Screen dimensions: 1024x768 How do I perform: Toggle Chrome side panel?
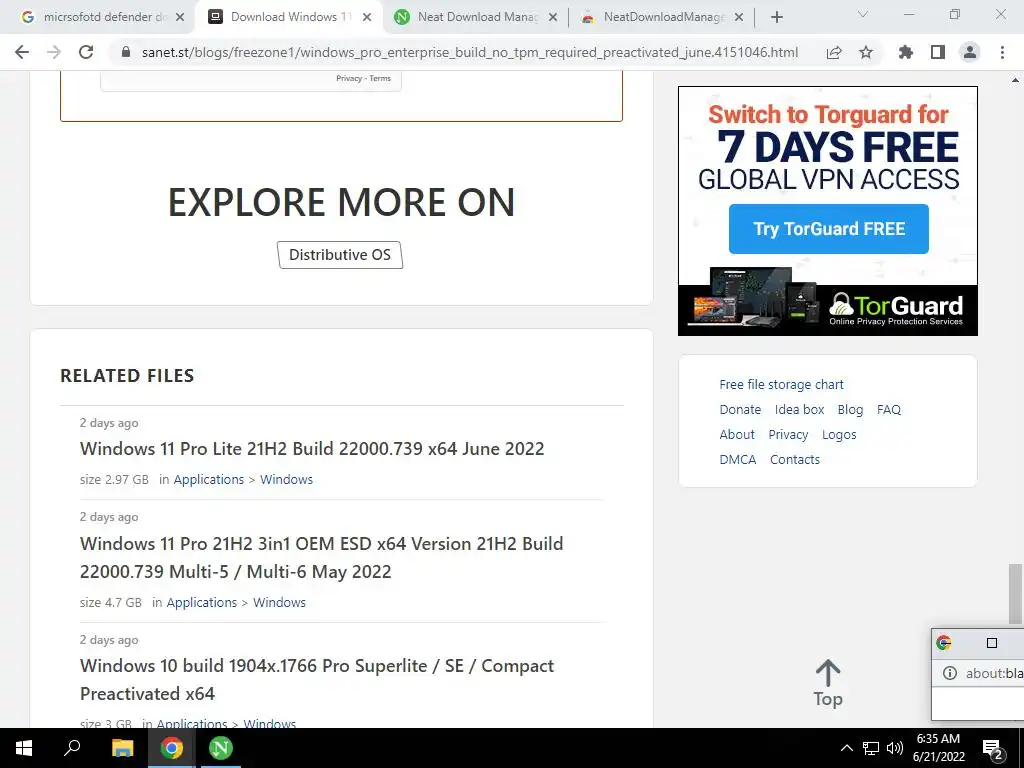point(938,52)
